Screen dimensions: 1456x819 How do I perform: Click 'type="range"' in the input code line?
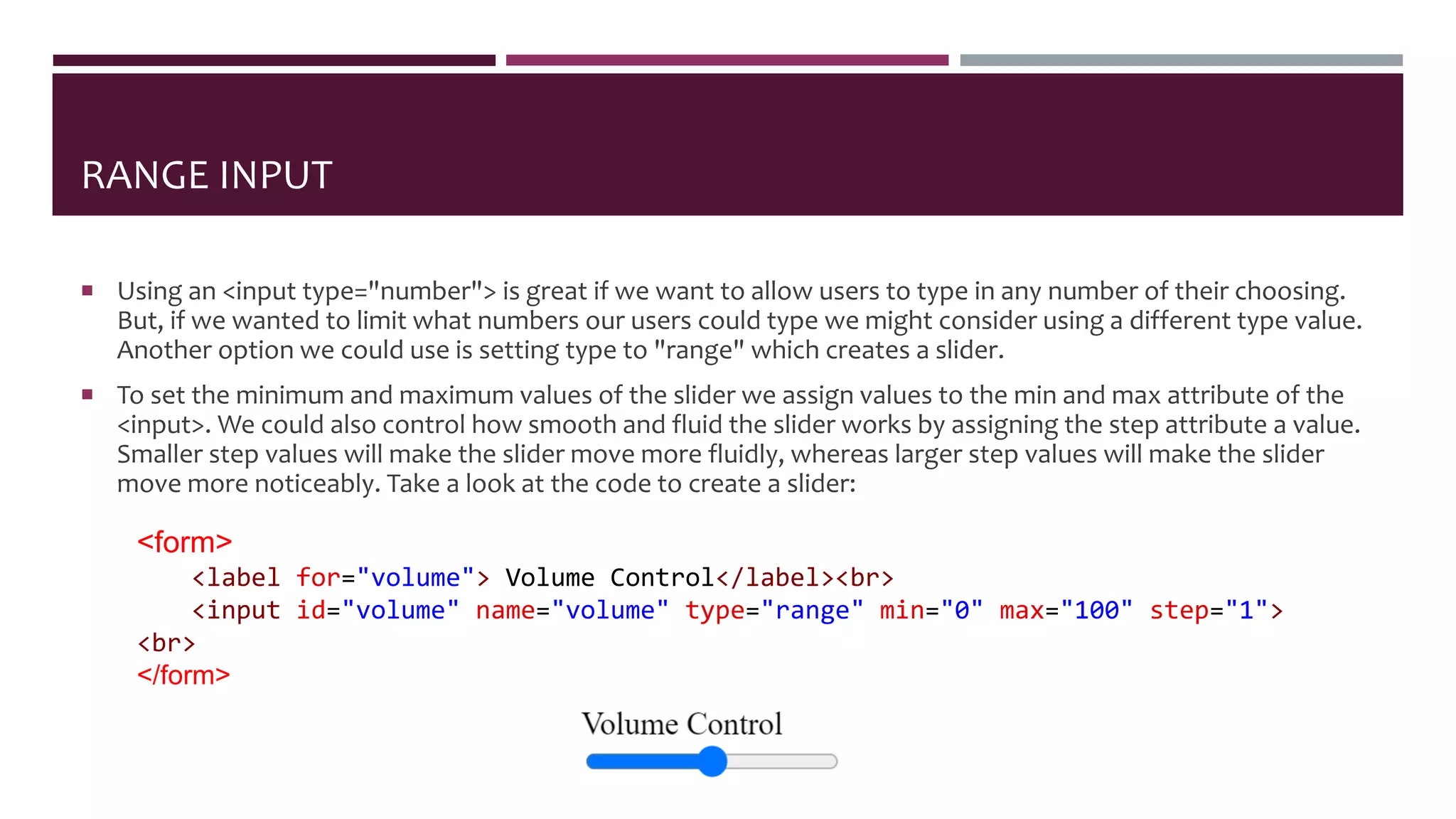pyautogui.click(x=774, y=611)
